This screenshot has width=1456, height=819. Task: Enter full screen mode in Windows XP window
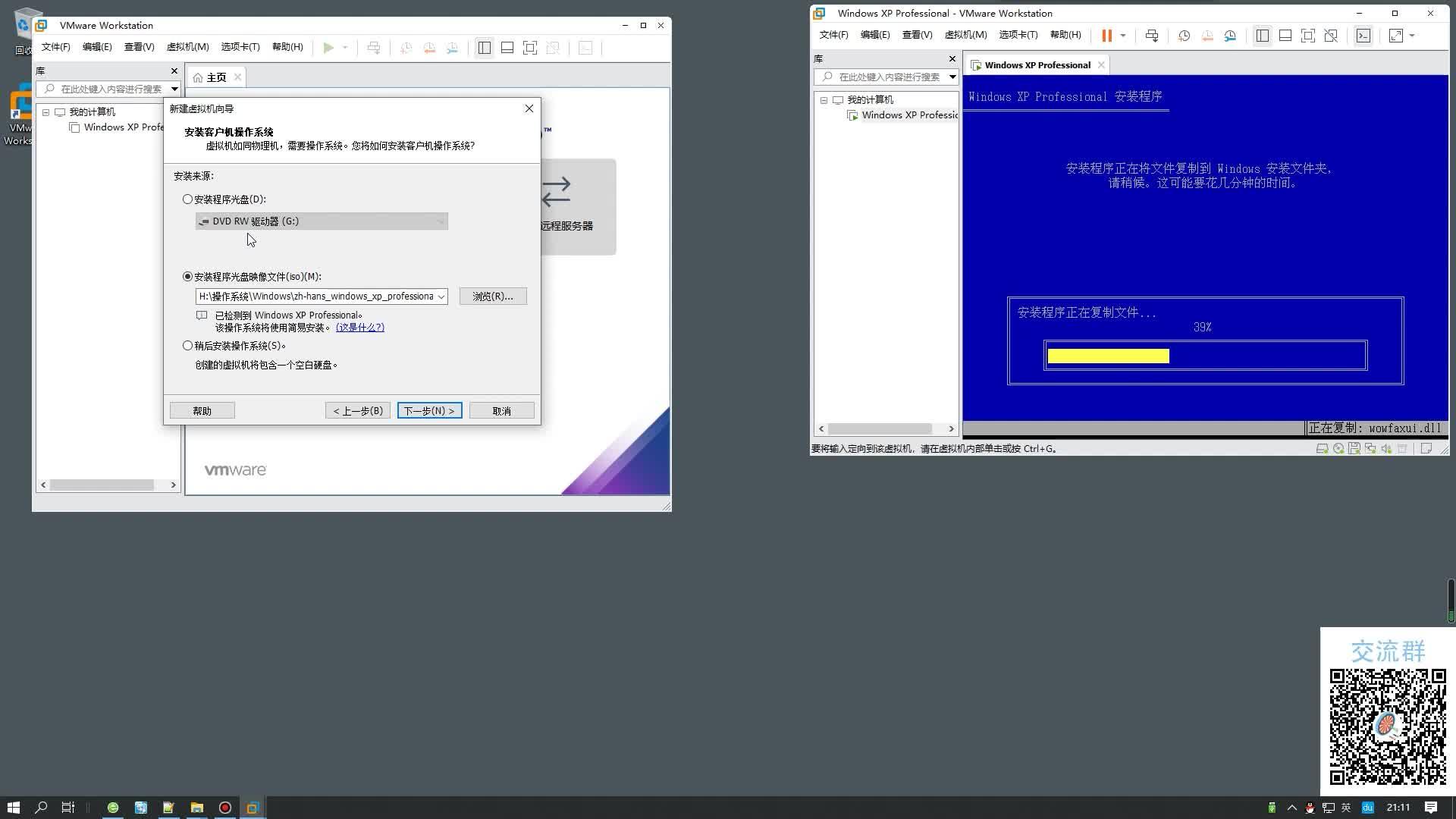tap(1308, 36)
